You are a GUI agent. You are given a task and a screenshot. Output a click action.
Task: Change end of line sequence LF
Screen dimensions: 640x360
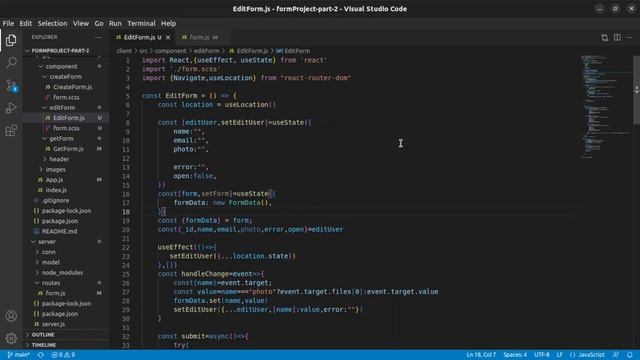pyautogui.click(x=559, y=355)
